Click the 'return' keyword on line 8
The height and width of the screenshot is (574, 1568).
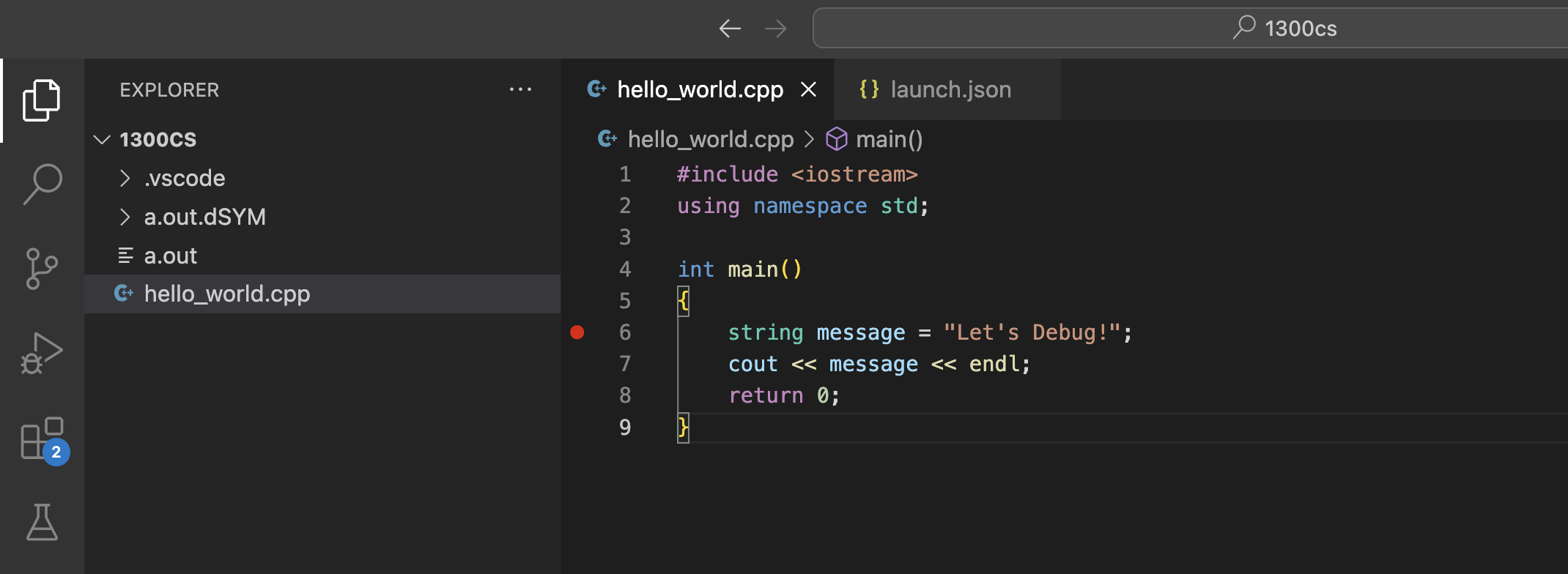(766, 395)
